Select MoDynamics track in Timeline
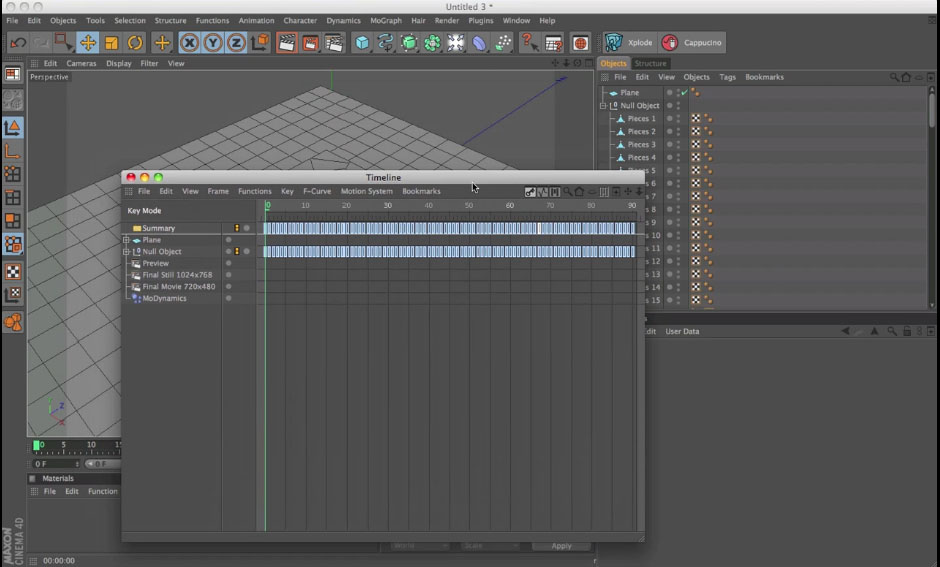940x567 pixels. pos(164,298)
